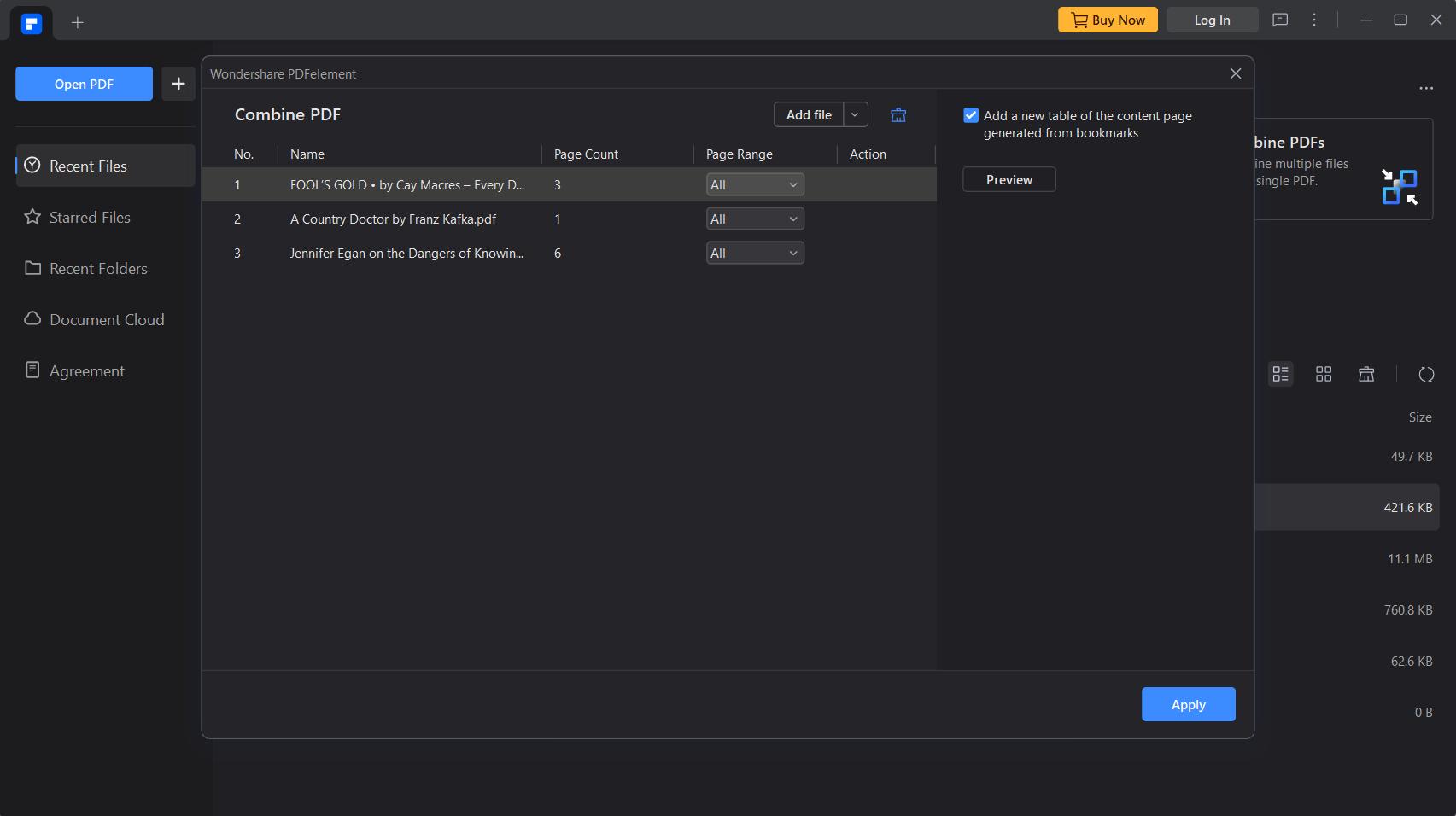Image resolution: width=1456 pixels, height=816 pixels.
Task: Click the Preview button
Action: coord(1009,180)
